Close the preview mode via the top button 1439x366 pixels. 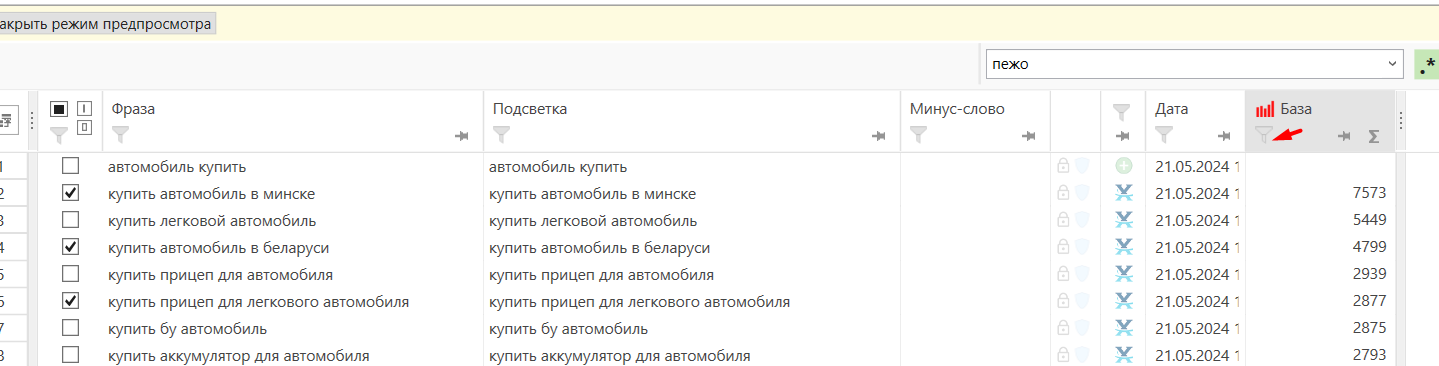click(108, 24)
